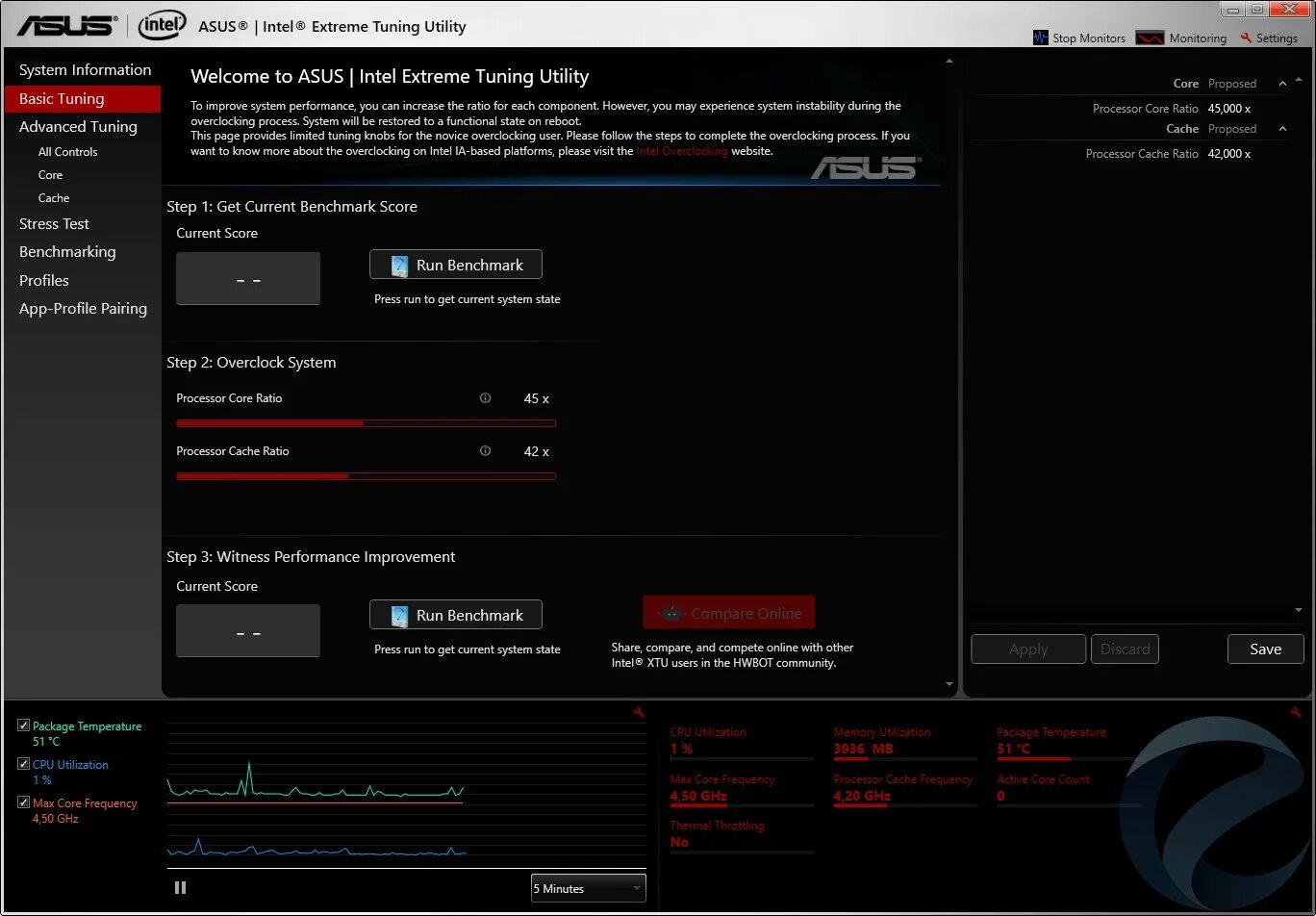Screen dimensions: 1316x916
Task: Click the Processor Cache Ratio slider
Action: tap(366, 475)
